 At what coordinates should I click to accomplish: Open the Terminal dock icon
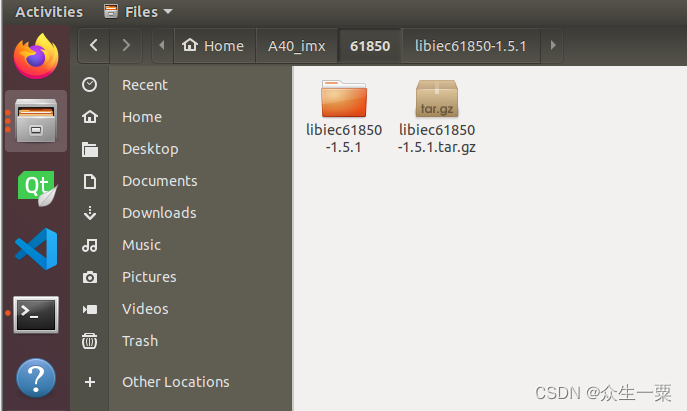coord(36,315)
